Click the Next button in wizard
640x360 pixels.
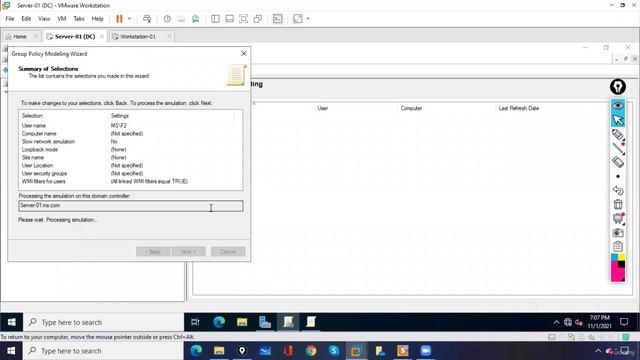189,251
